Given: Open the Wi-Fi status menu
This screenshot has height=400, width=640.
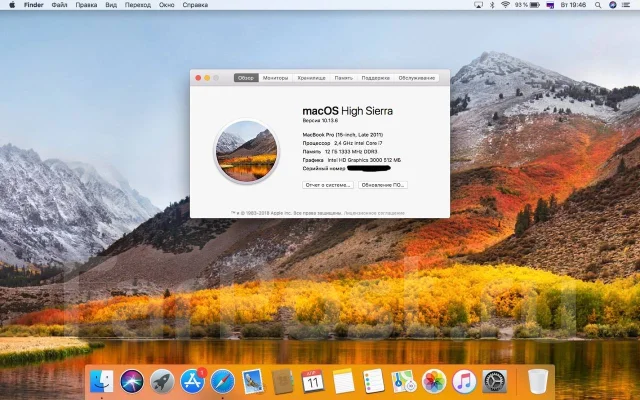Looking at the screenshot, I should pos(505,5).
